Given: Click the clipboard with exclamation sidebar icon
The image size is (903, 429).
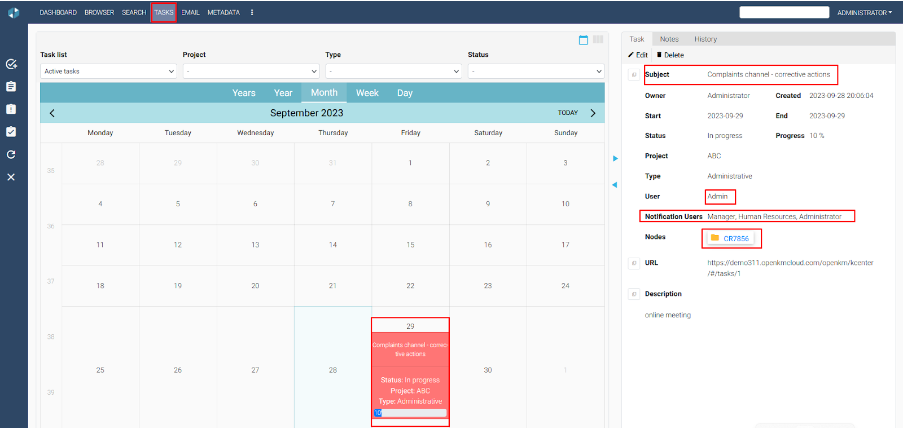Looking at the screenshot, I should point(11,109).
